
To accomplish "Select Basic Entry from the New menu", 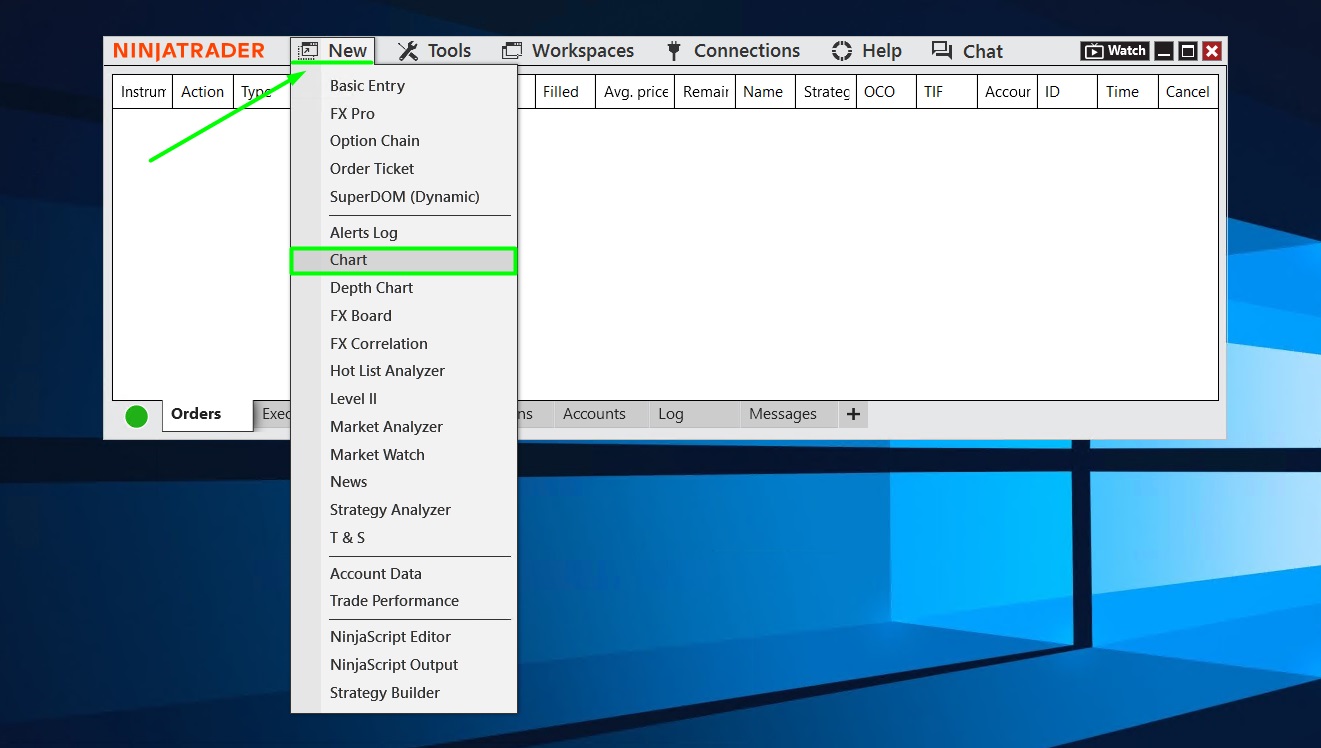I will (367, 85).
